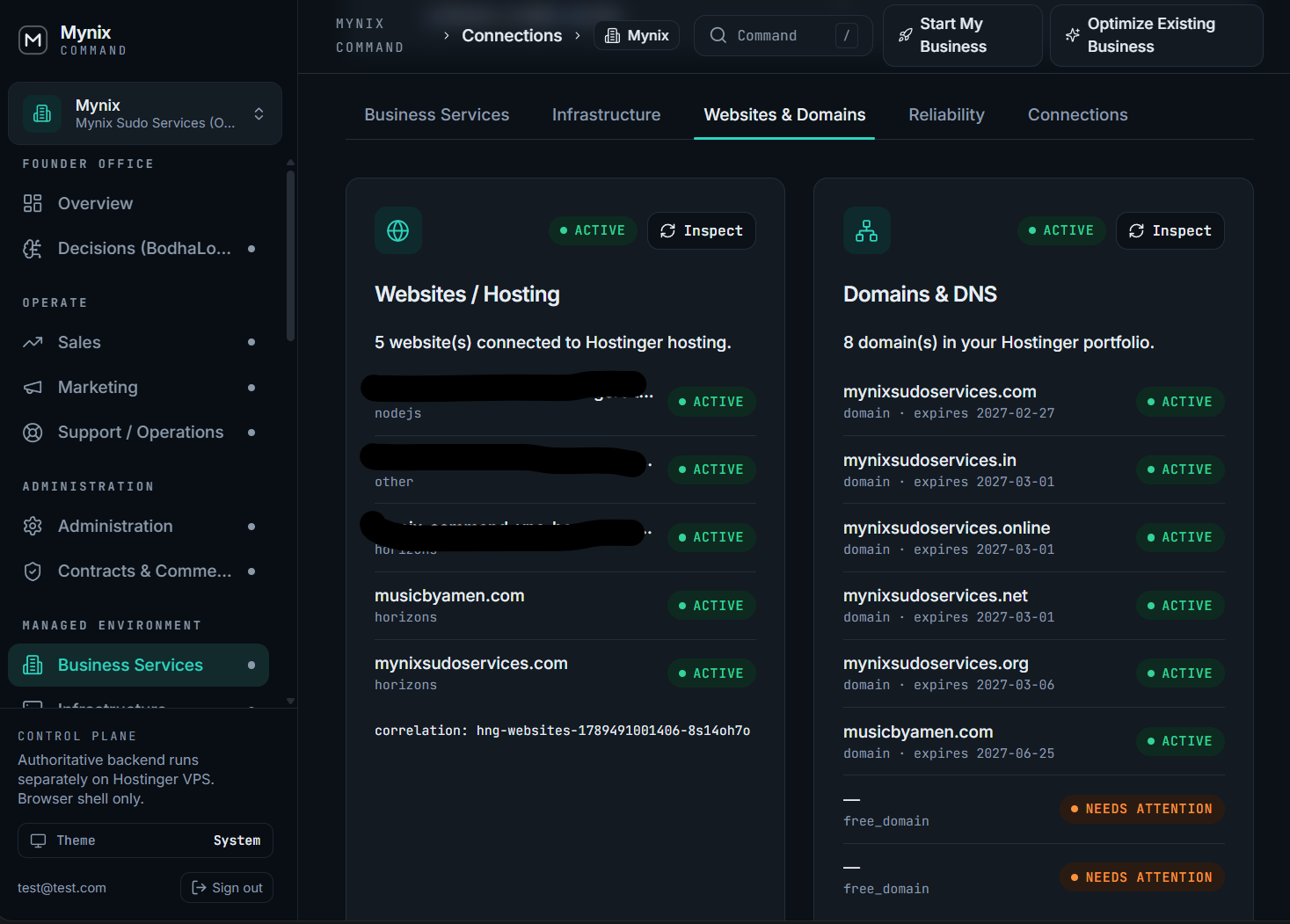Click ACTIVE status badge in Websites / Hosting header

click(x=593, y=230)
